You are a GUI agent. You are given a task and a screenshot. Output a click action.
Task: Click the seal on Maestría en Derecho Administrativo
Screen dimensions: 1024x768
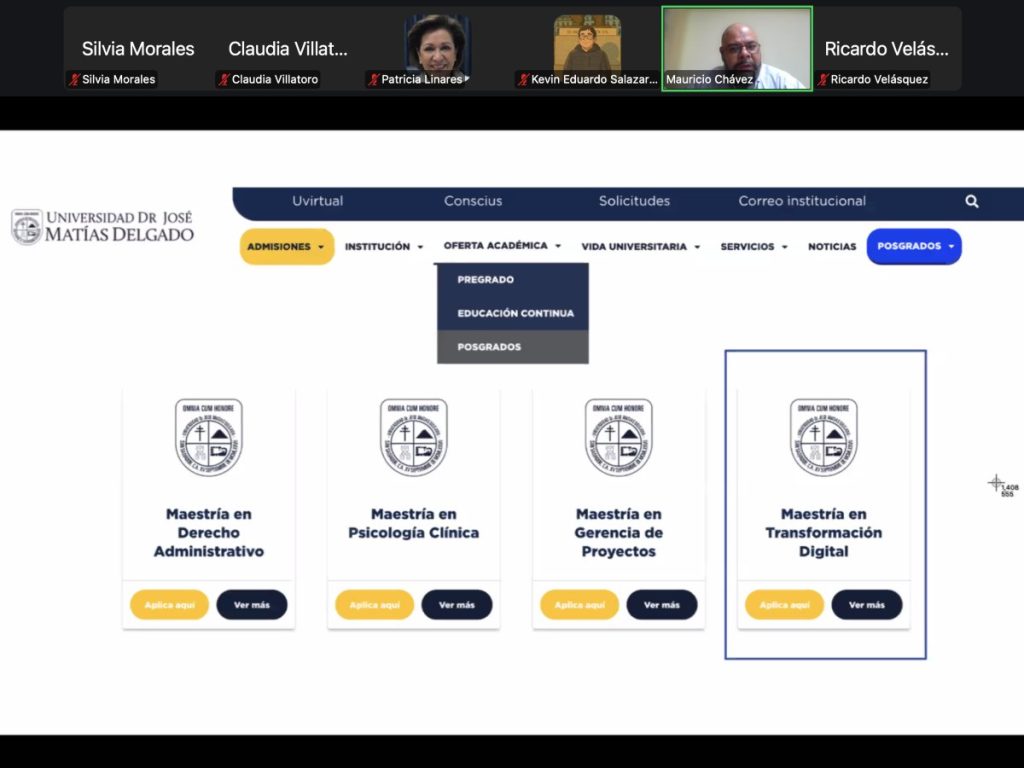208,436
